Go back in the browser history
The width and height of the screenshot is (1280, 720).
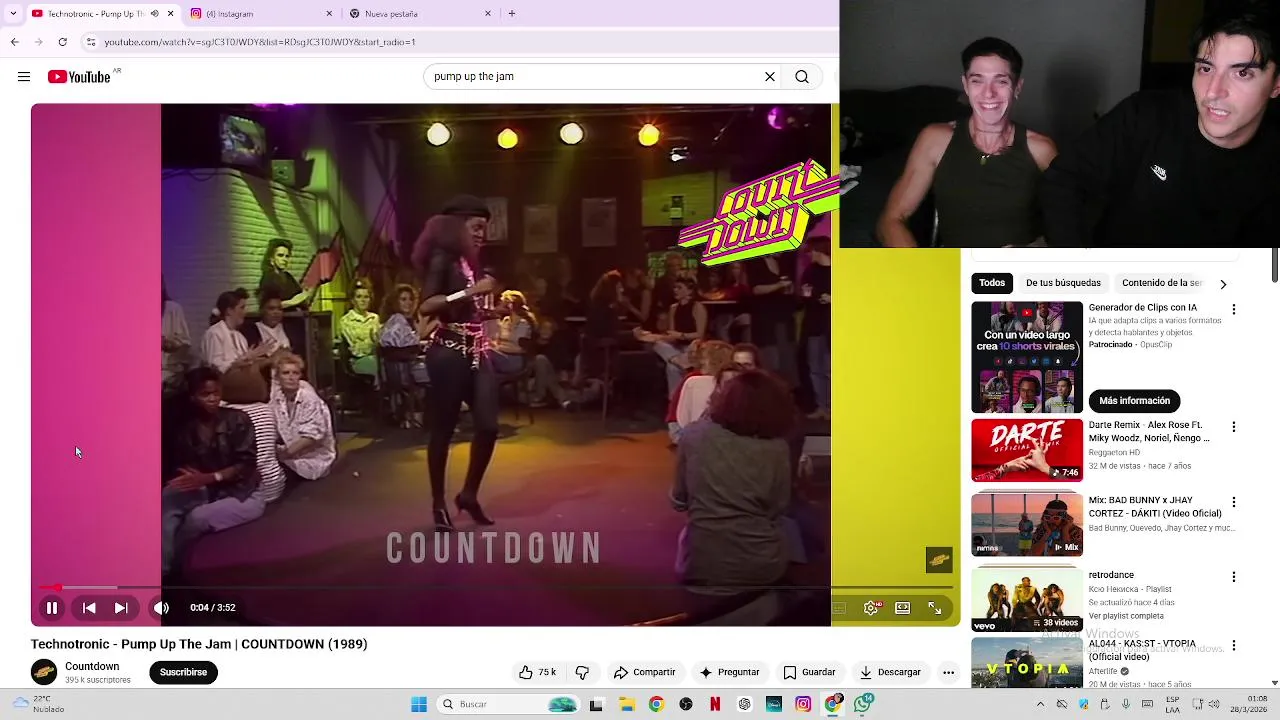[x=14, y=42]
